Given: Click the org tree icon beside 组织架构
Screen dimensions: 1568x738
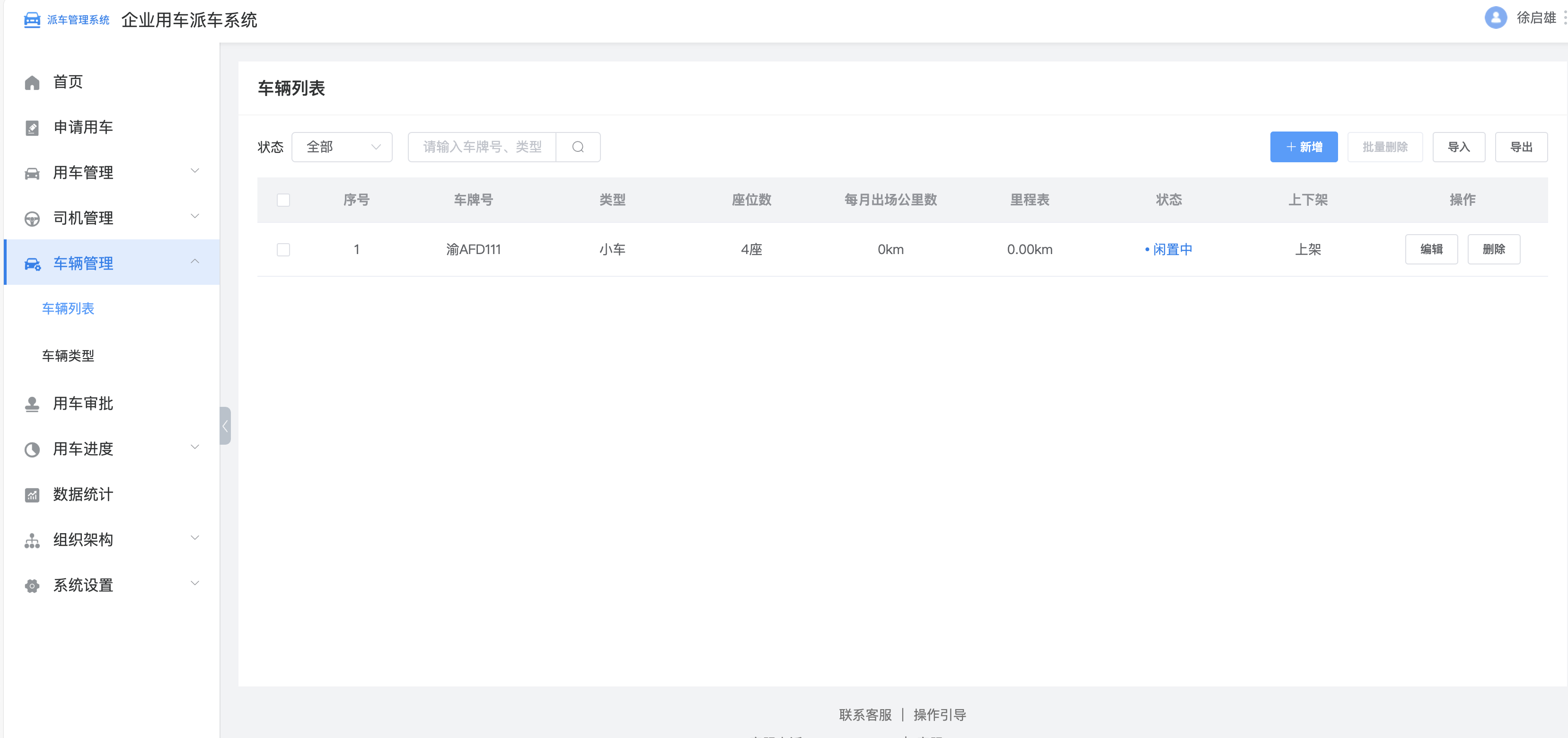Looking at the screenshot, I should (x=32, y=540).
